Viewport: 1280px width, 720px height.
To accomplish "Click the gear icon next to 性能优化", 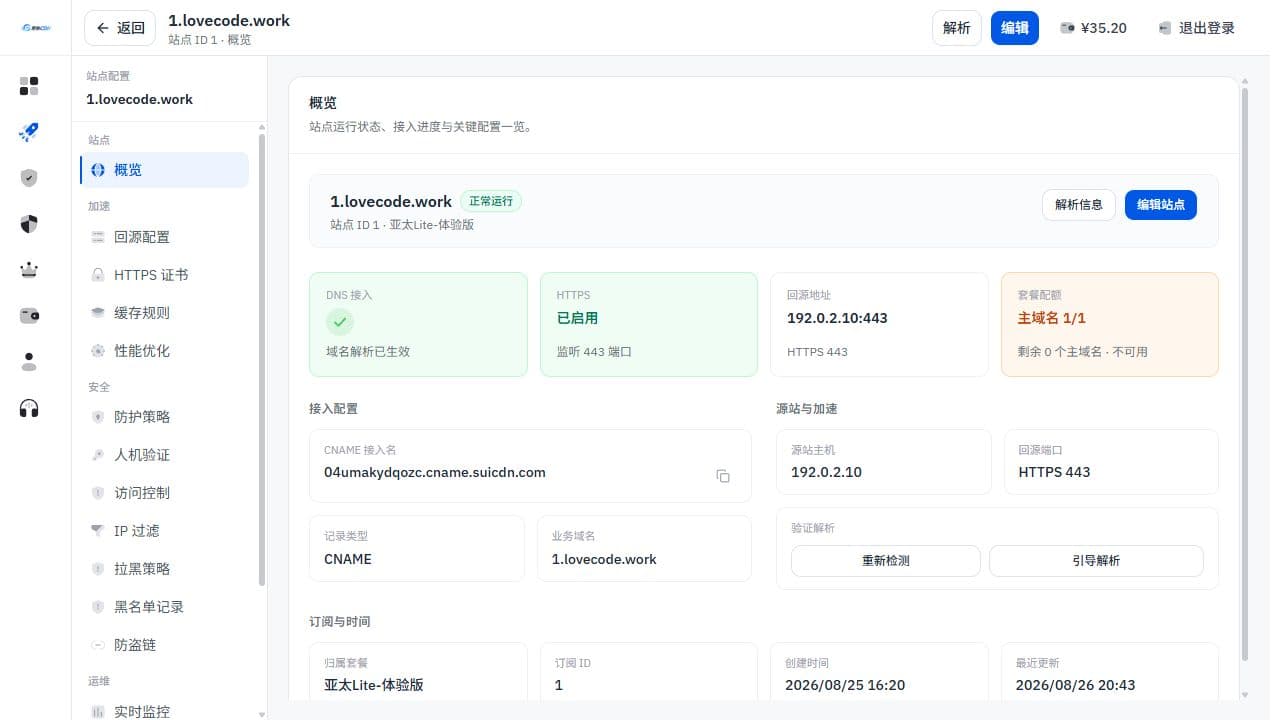I will [x=98, y=351].
